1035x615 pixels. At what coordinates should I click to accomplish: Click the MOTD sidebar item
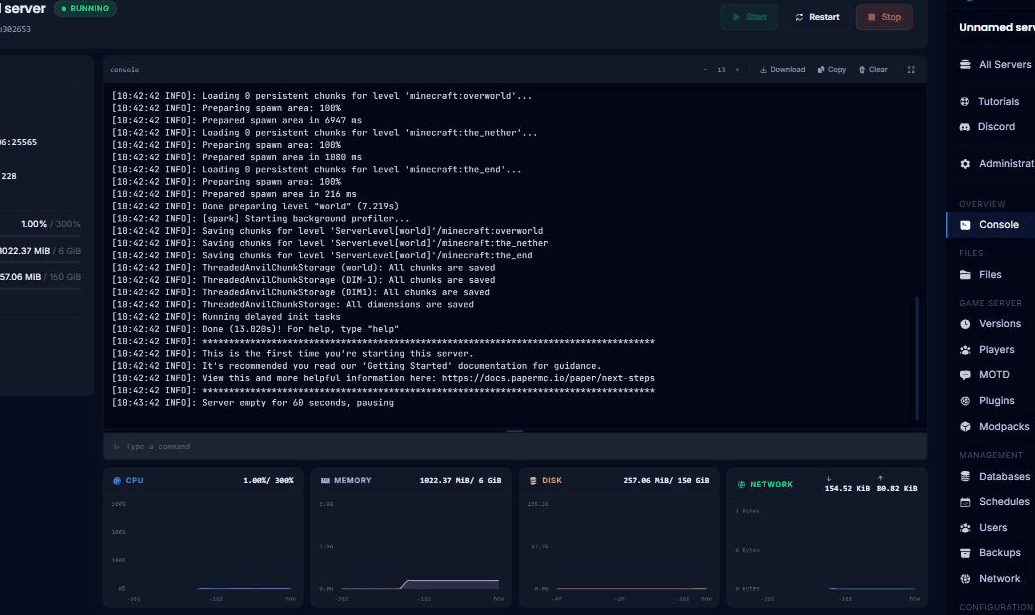point(995,374)
